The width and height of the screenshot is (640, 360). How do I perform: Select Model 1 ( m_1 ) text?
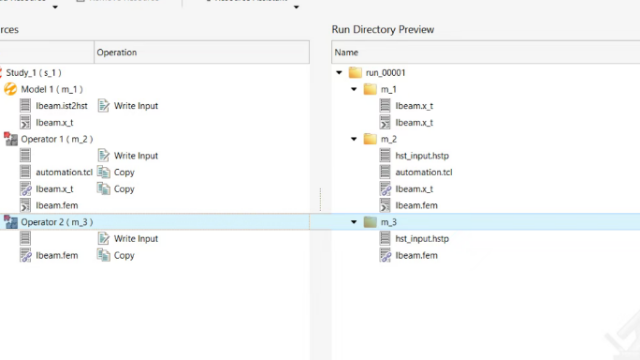(x=52, y=89)
